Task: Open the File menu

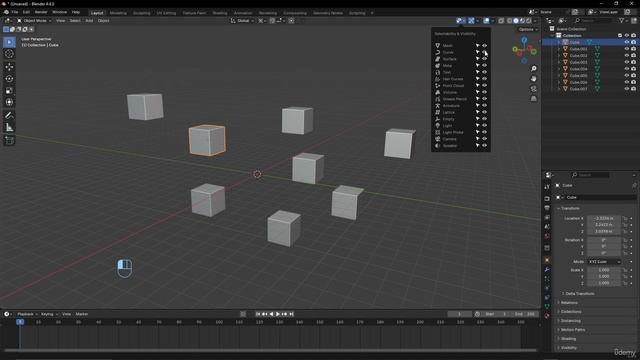Action: [x=15, y=12]
